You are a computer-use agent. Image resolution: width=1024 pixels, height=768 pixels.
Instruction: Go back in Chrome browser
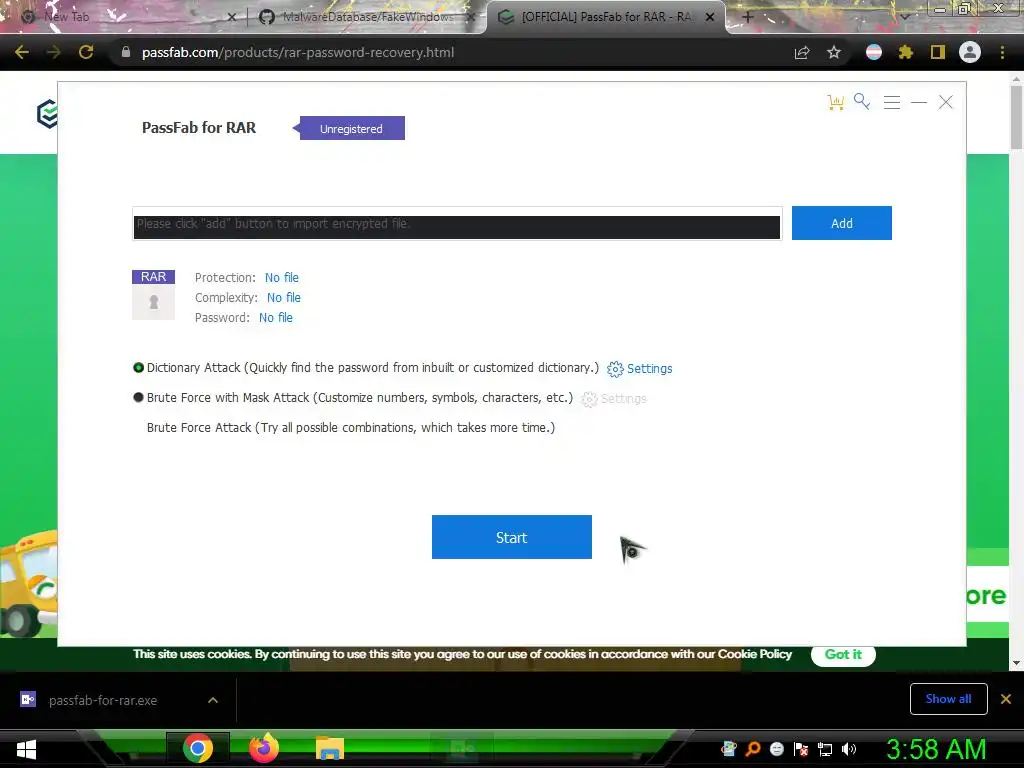[22, 52]
